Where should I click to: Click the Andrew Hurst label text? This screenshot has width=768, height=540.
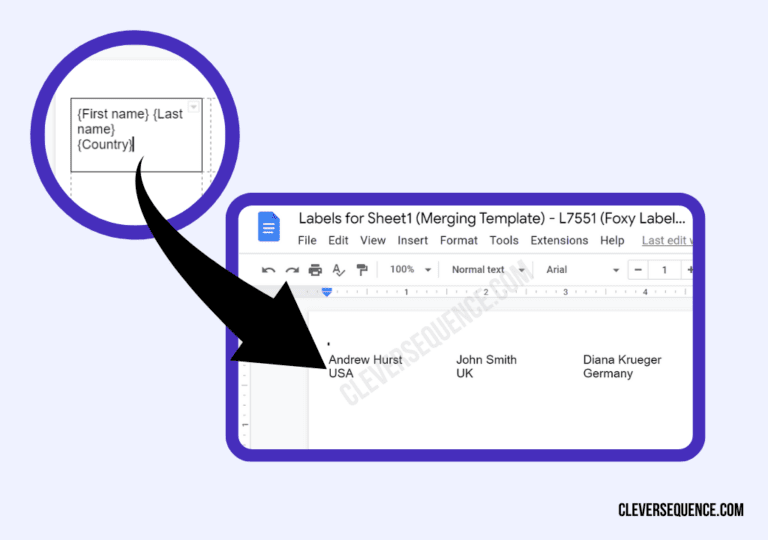point(365,360)
